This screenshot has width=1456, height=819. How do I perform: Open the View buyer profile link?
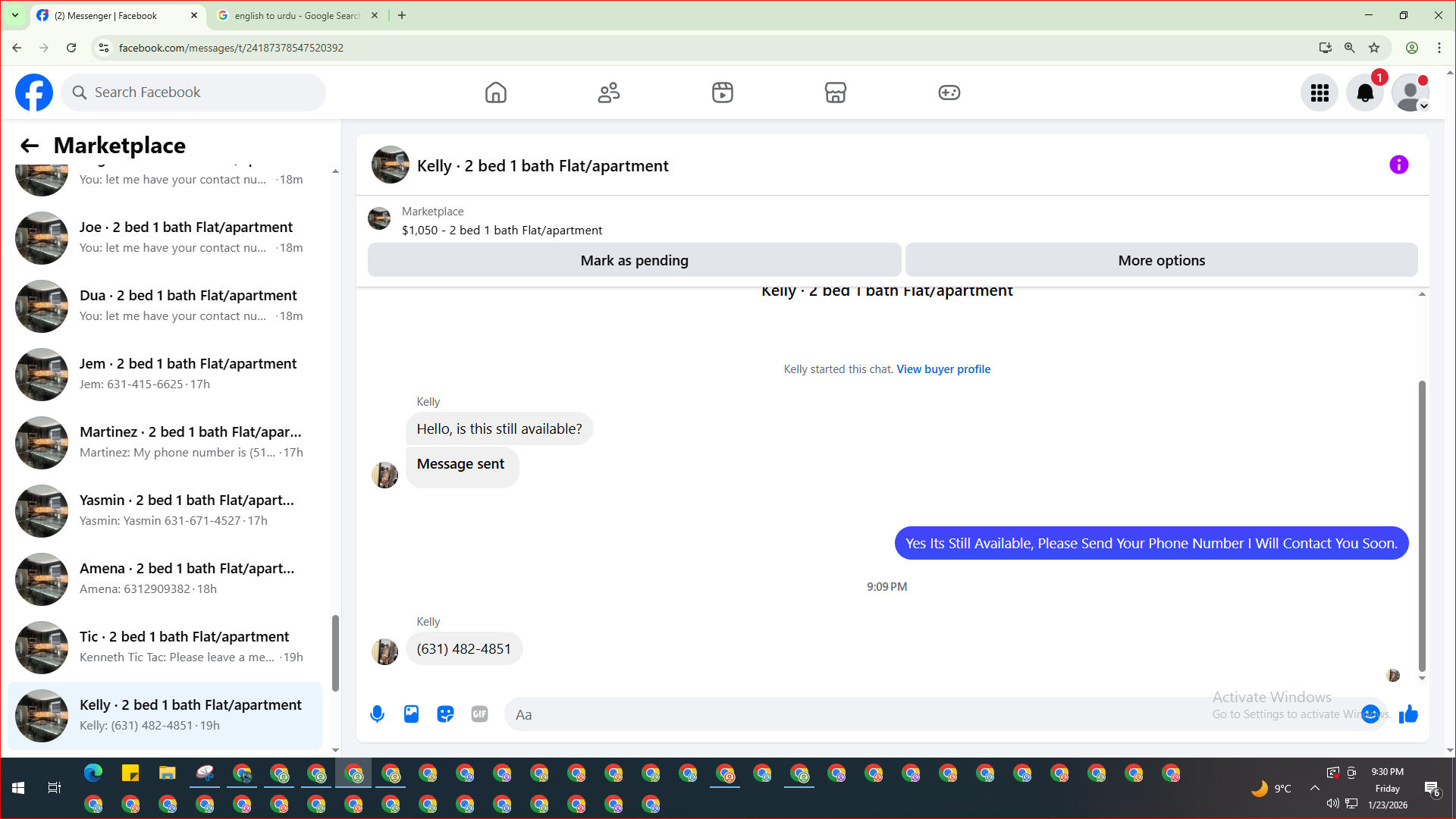pyautogui.click(x=943, y=369)
